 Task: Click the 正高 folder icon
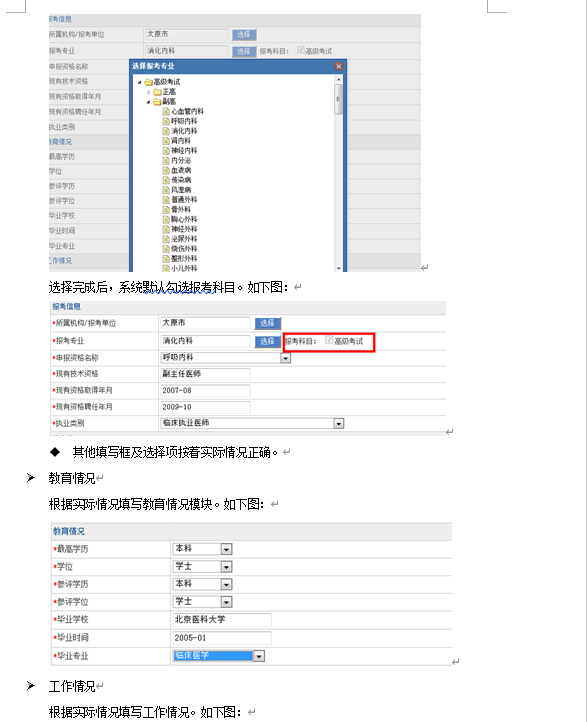[157, 92]
